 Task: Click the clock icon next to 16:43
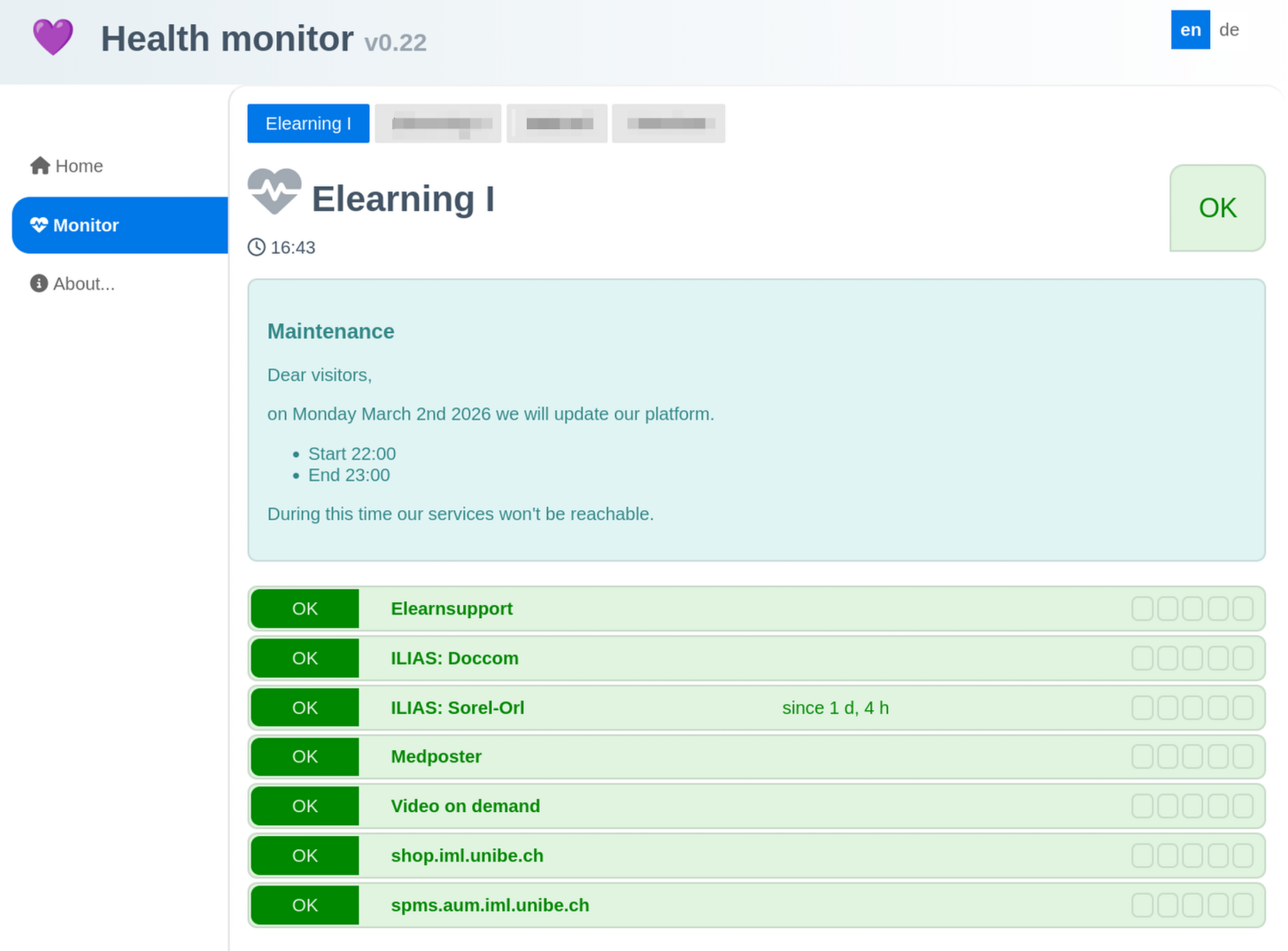tap(257, 247)
